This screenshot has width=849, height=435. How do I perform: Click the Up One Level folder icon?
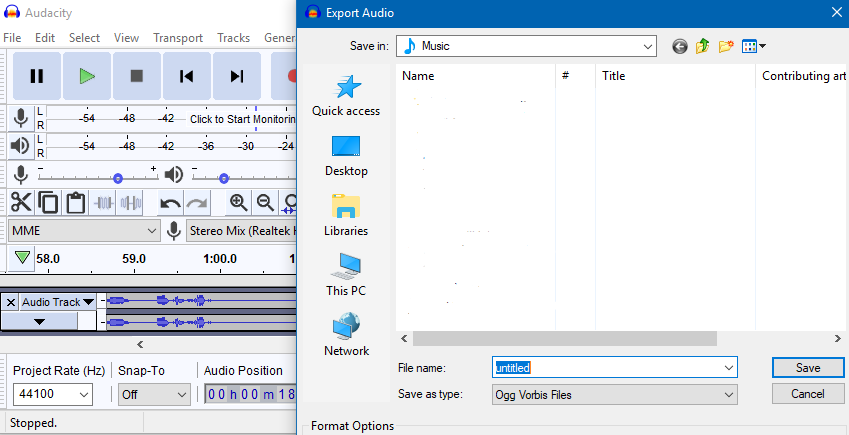702,47
